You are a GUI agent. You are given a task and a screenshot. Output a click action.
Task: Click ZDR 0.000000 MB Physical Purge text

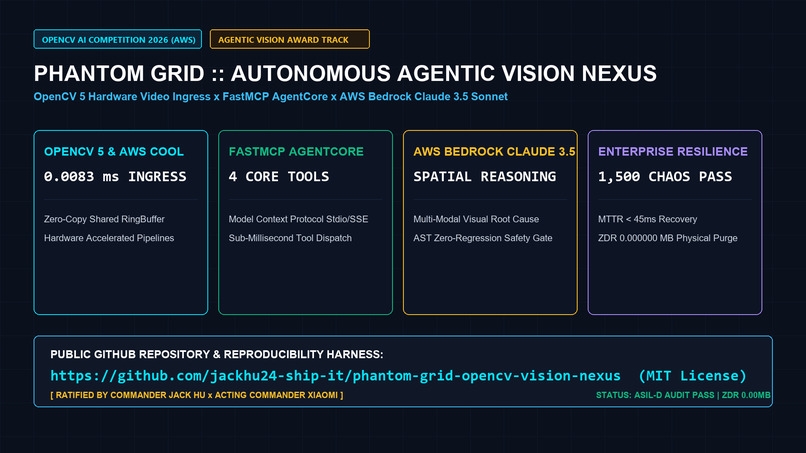pos(668,238)
